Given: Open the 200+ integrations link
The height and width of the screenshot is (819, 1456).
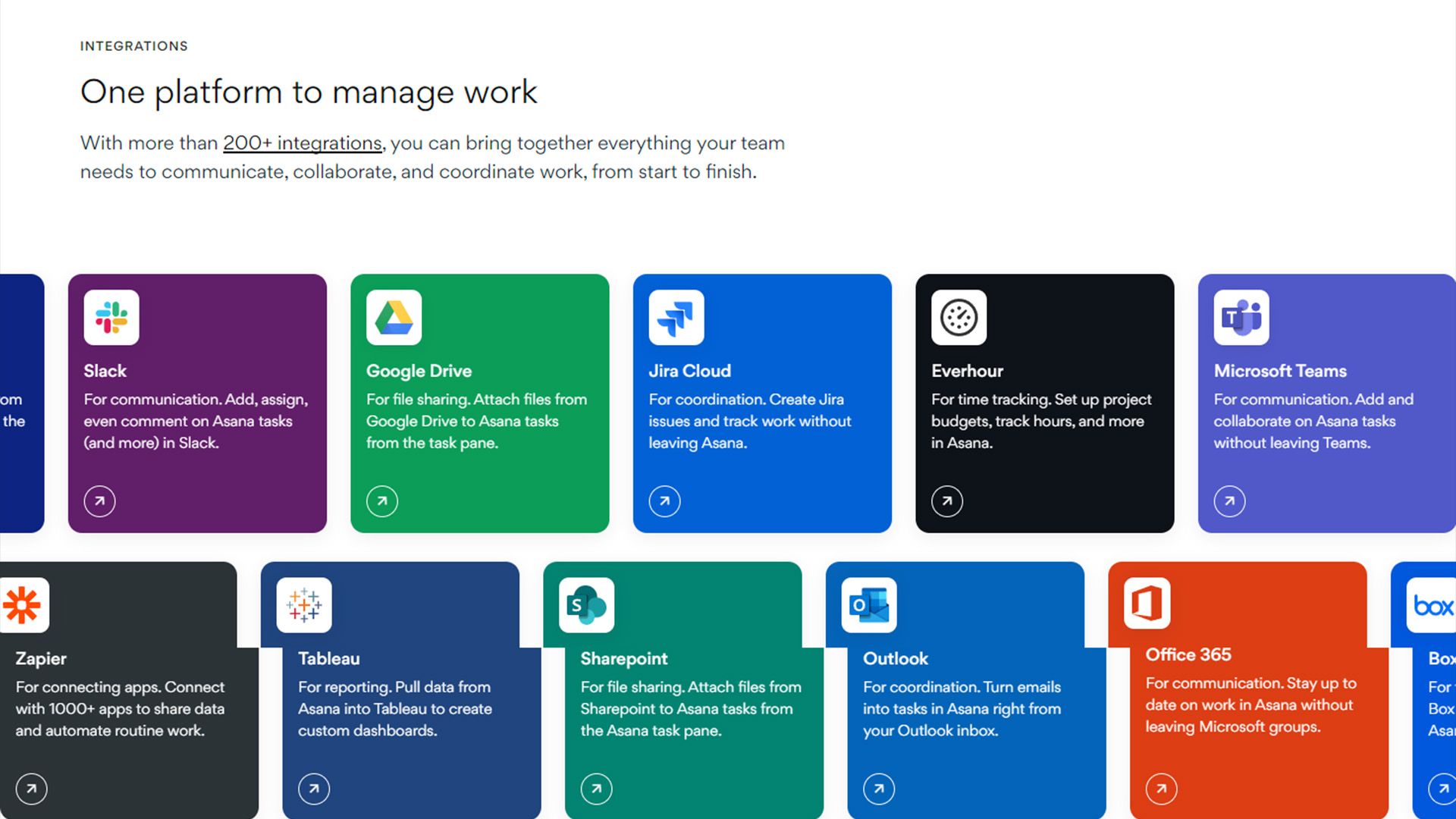Looking at the screenshot, I should [x=302, y=143].
